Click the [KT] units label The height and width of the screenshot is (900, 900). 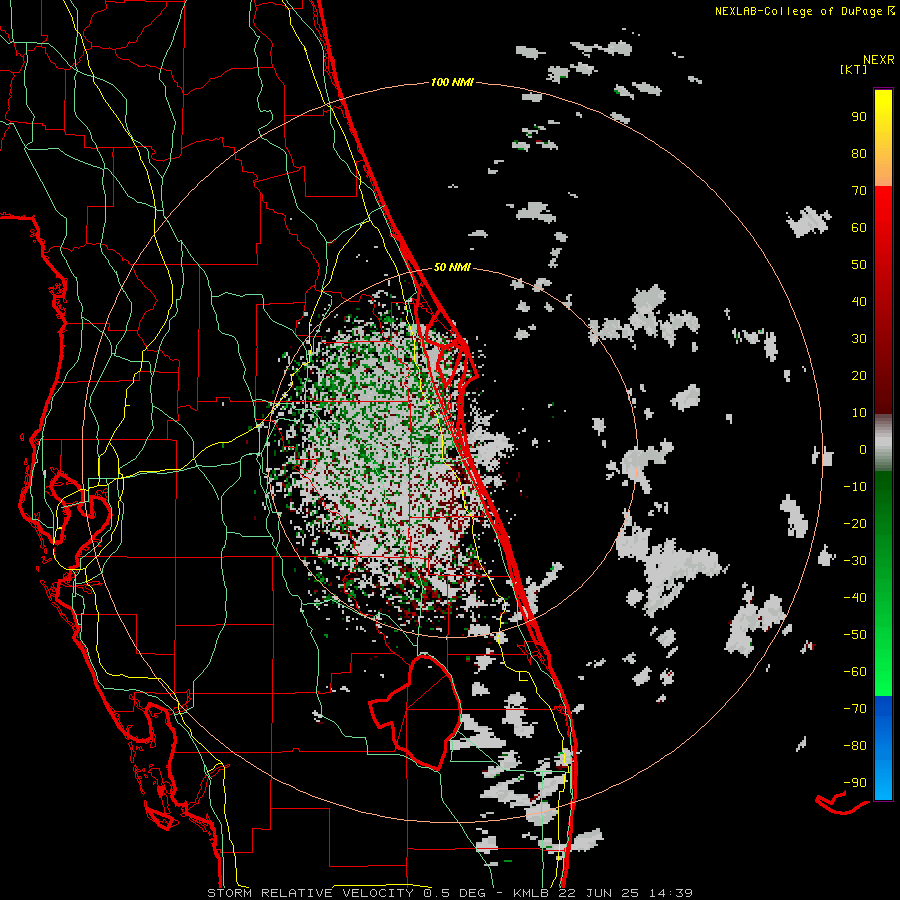854,69
